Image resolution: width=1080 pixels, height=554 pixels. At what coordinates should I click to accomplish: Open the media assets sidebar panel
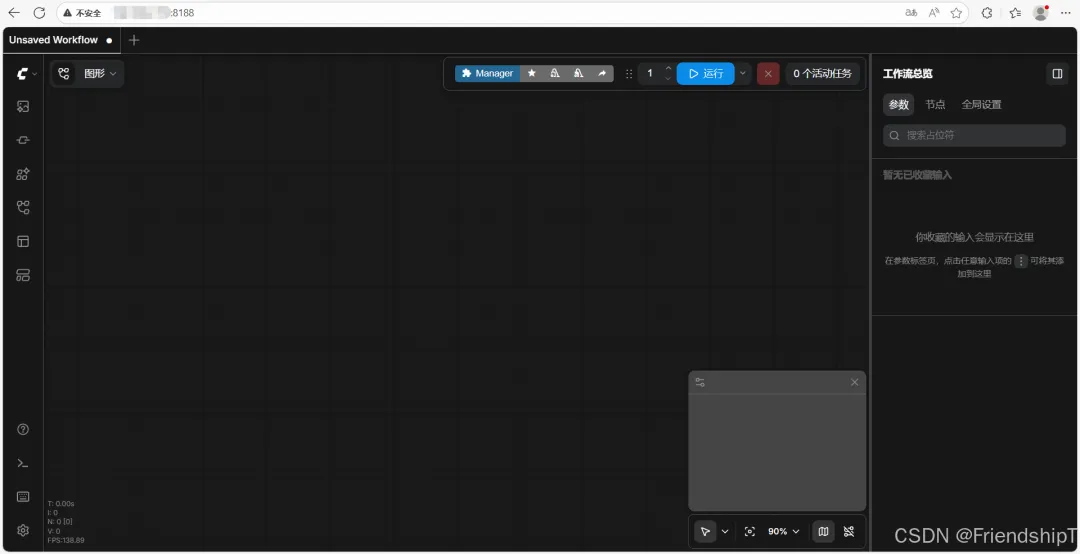coord(23,106)
